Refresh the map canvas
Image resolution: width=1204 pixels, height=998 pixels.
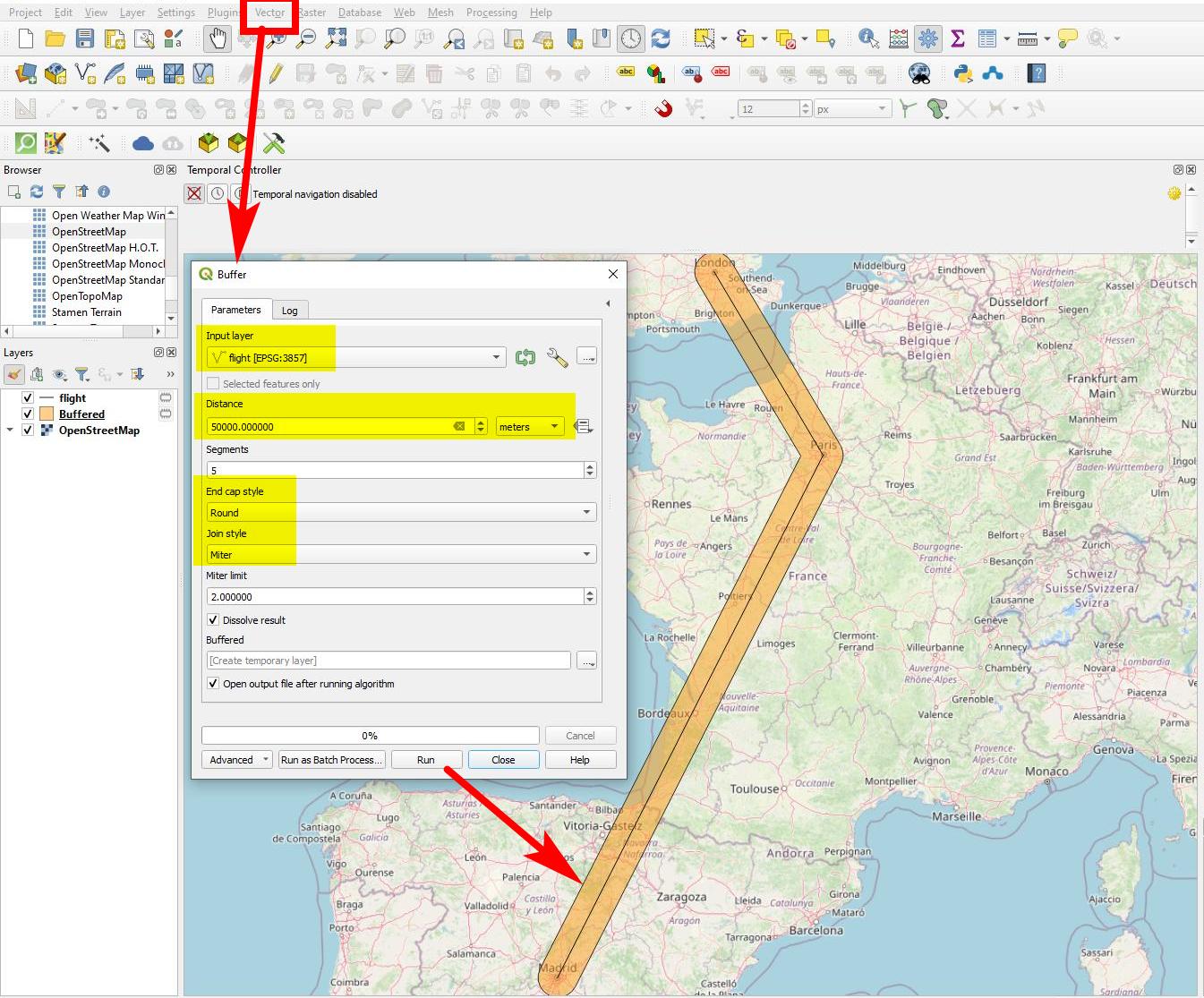click(x=661, y=38)
